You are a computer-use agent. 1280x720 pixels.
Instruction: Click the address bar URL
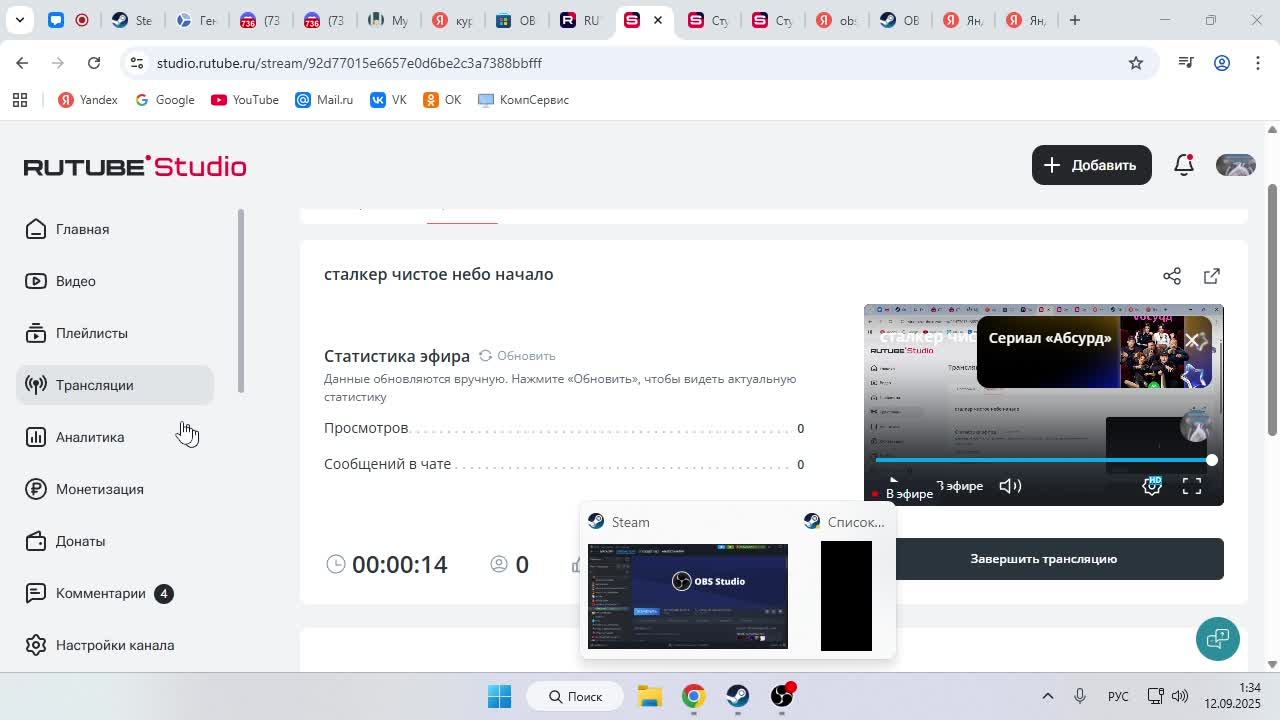pos(349,63)
